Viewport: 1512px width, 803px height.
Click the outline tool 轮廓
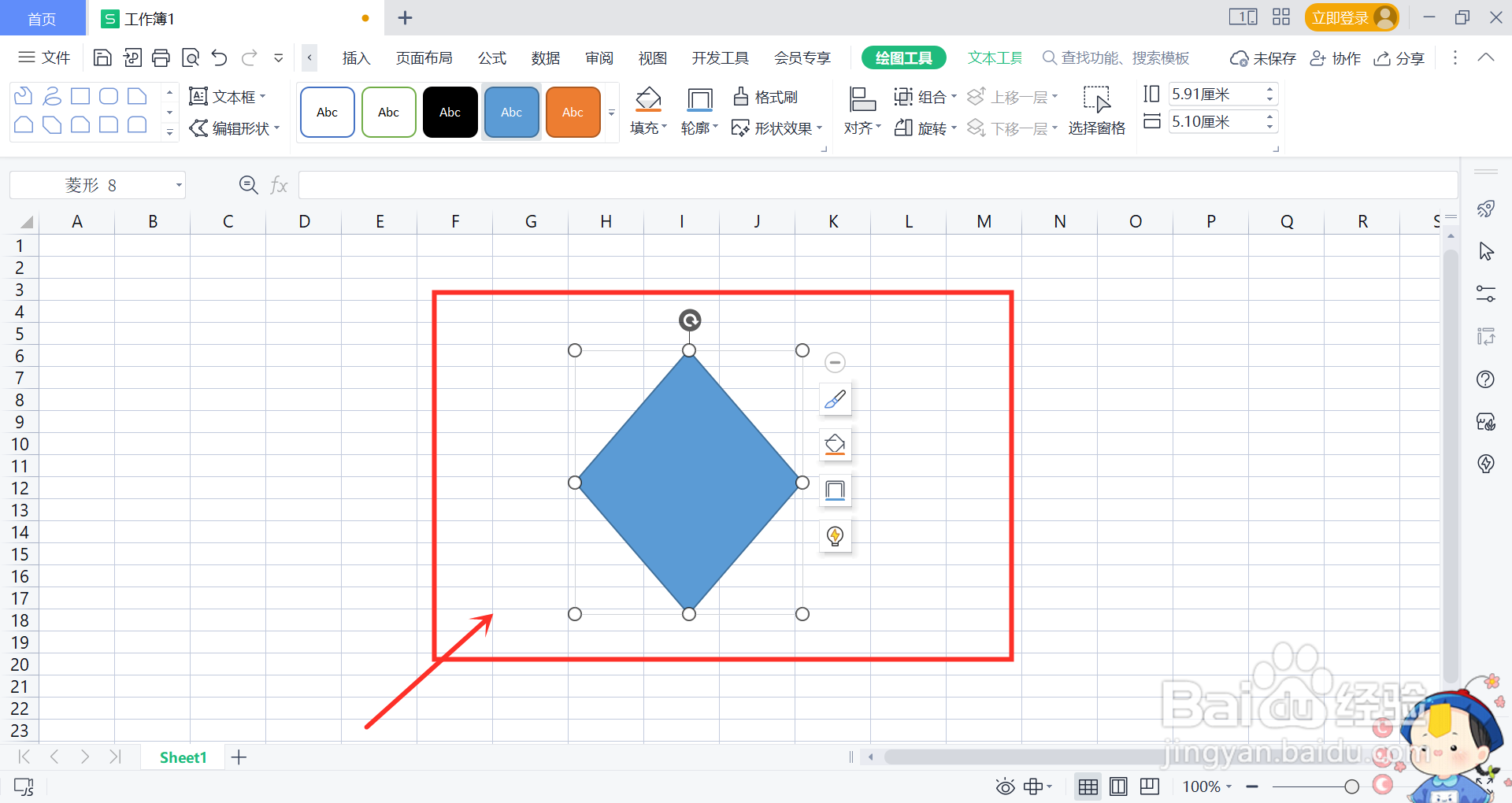coord(696,112)
